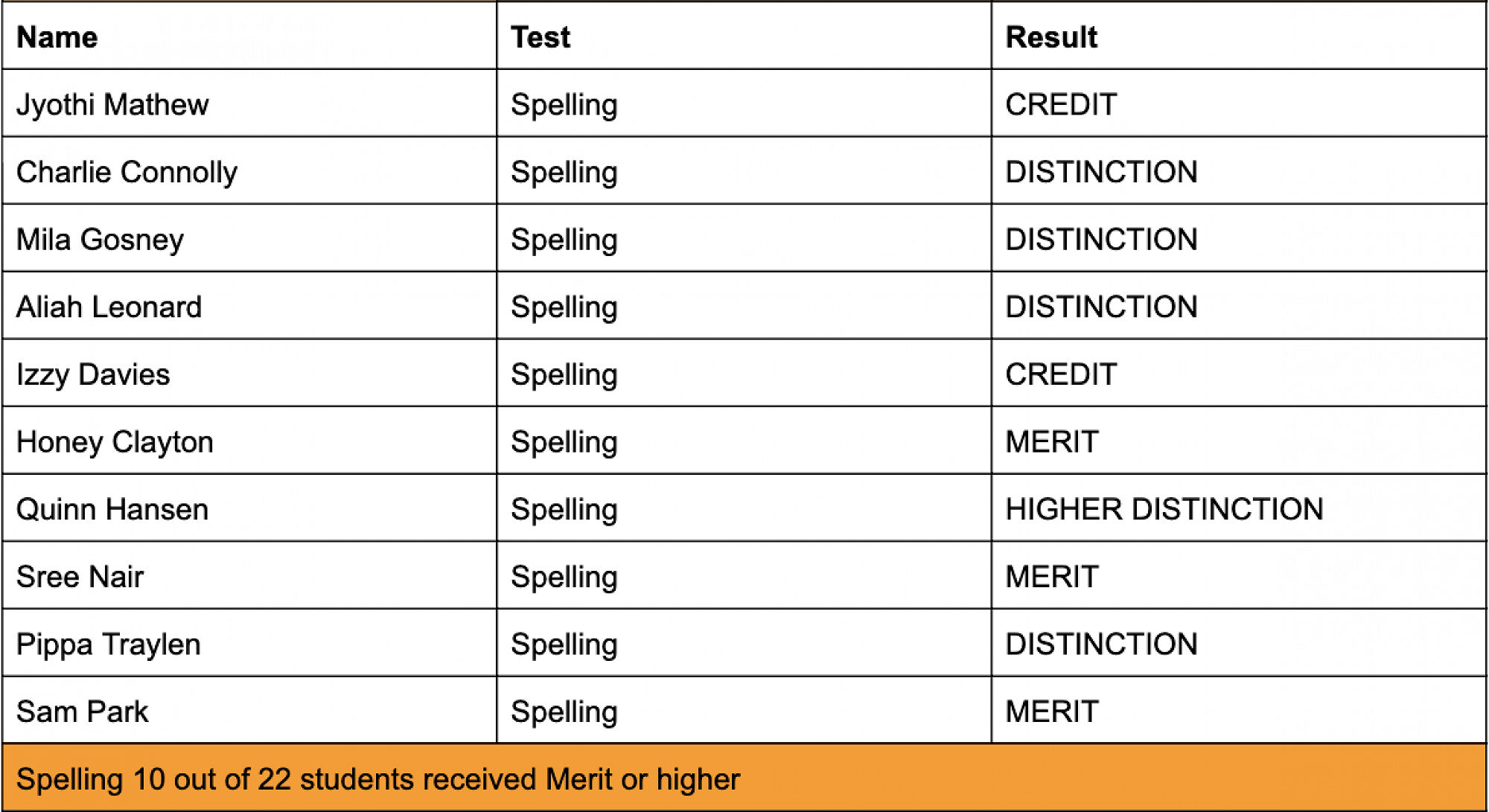This screenshot has height=812, width=1489.
Task: Select the Spelling cell for Sam Park
Action: pos(564,712)
